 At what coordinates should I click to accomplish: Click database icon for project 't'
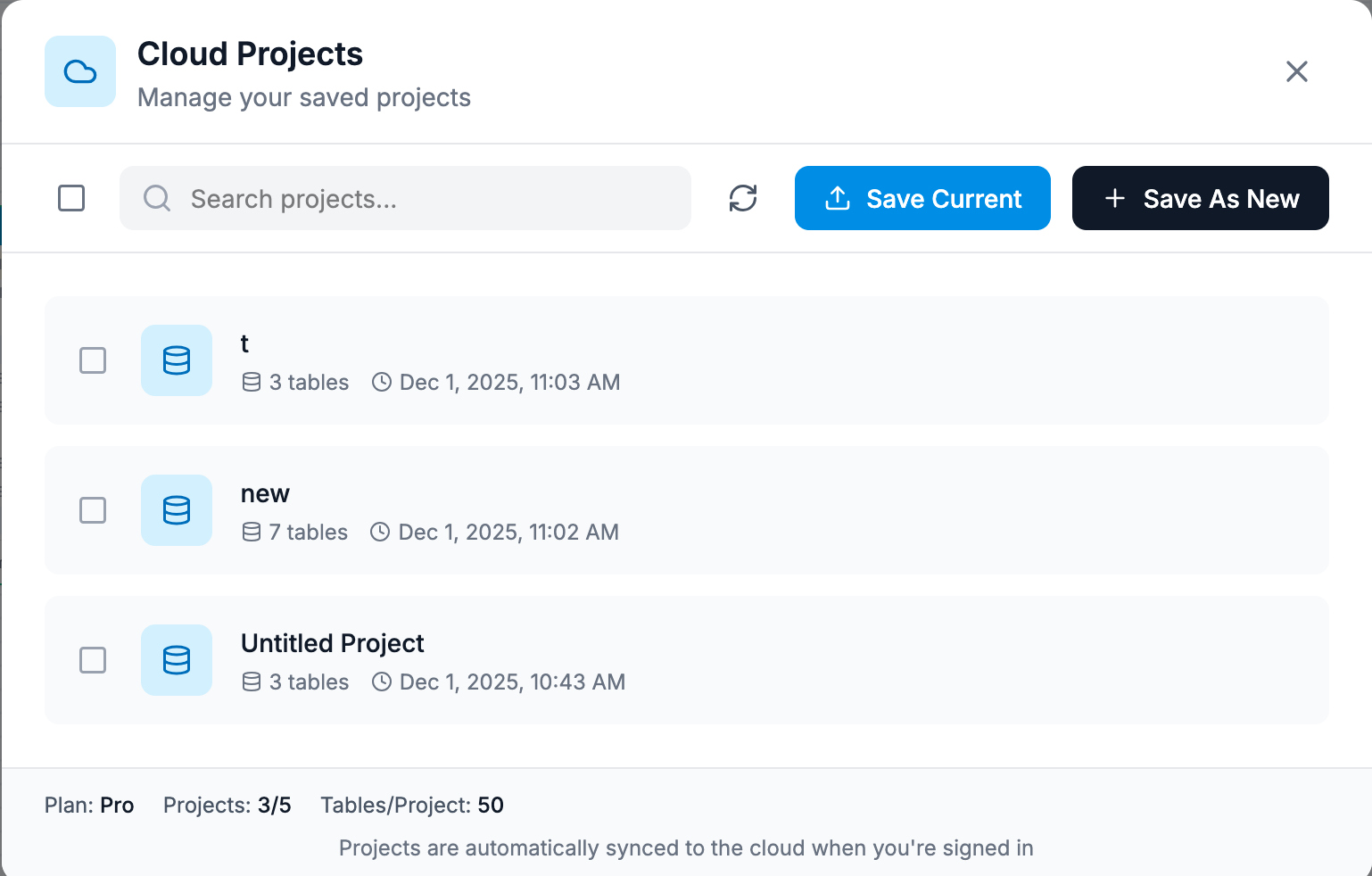[x=177, y=360]
